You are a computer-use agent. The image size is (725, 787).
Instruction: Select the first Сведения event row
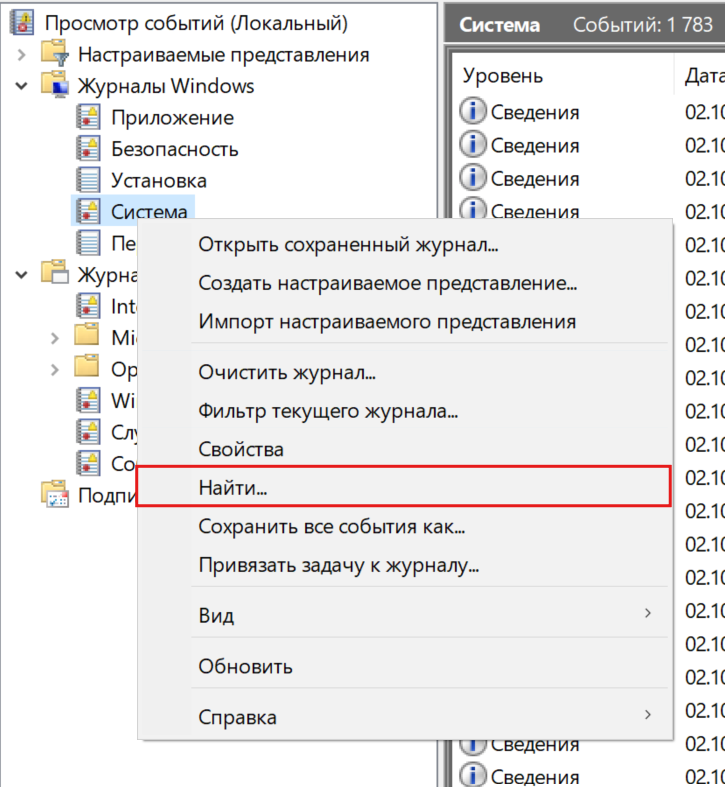tap(535, 112)
